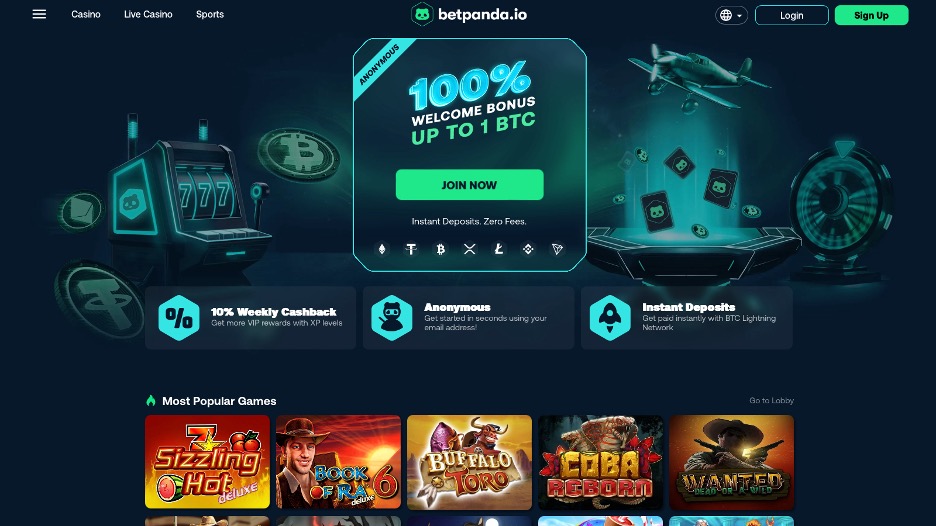Select the Tron crypto icon
This screenshot has height=526, width=936.
558,249
